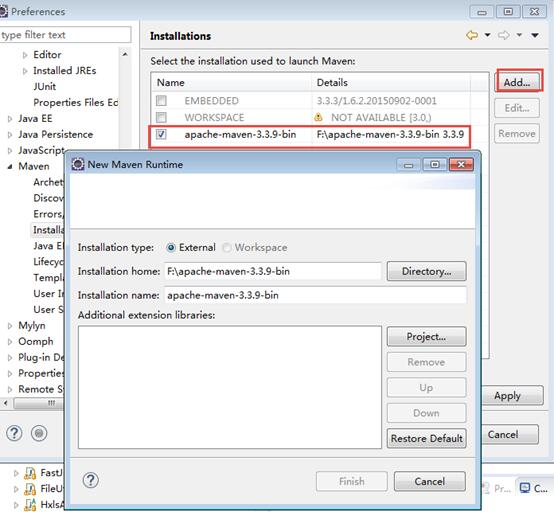
Task: Expand the Java EE tree node
Action: (10, 119)
